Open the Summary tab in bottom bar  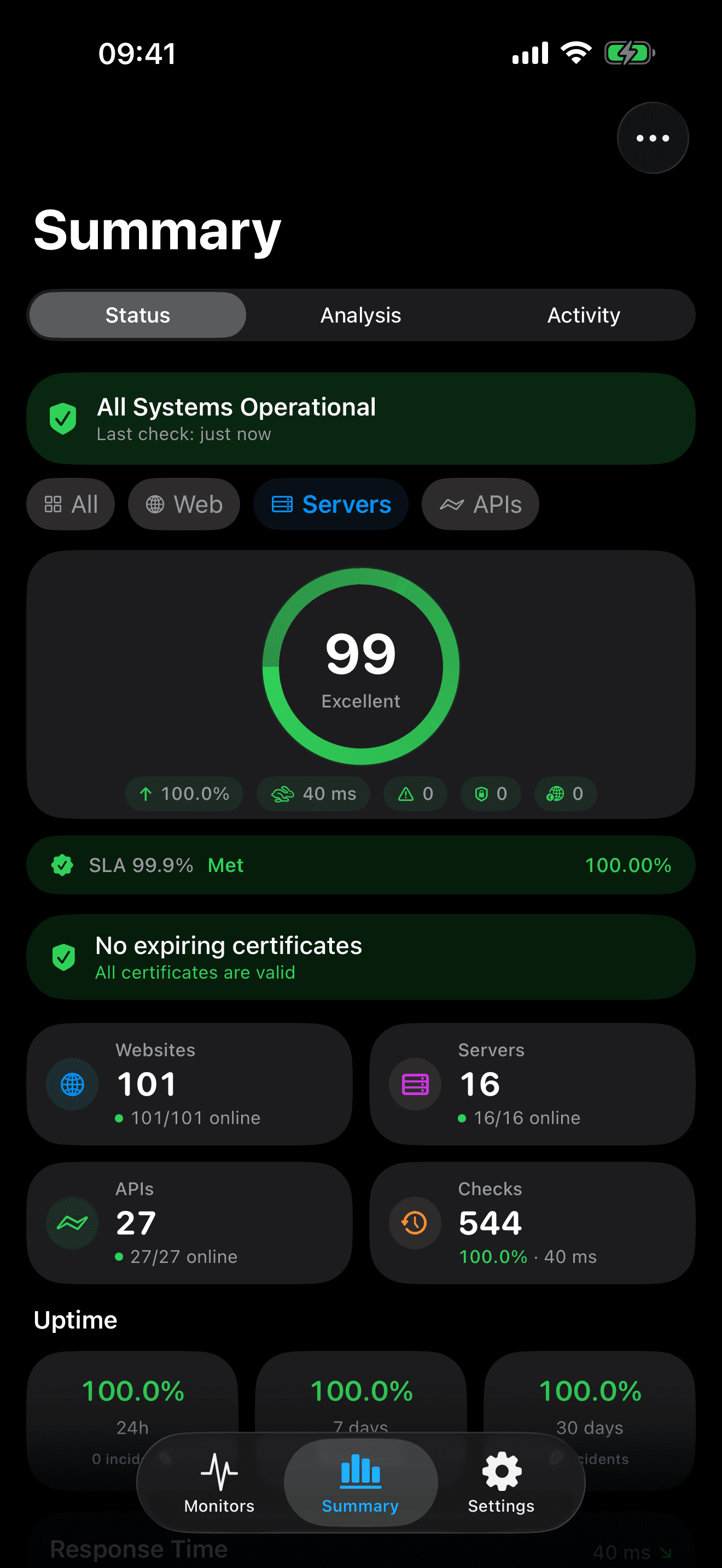pyautogui.click(x=360, y=1483)
